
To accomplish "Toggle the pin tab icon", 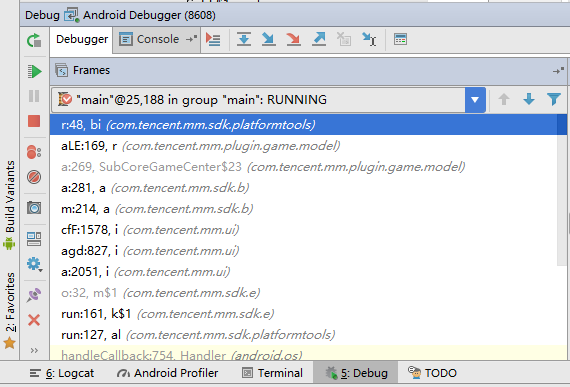I will point(34,295).
